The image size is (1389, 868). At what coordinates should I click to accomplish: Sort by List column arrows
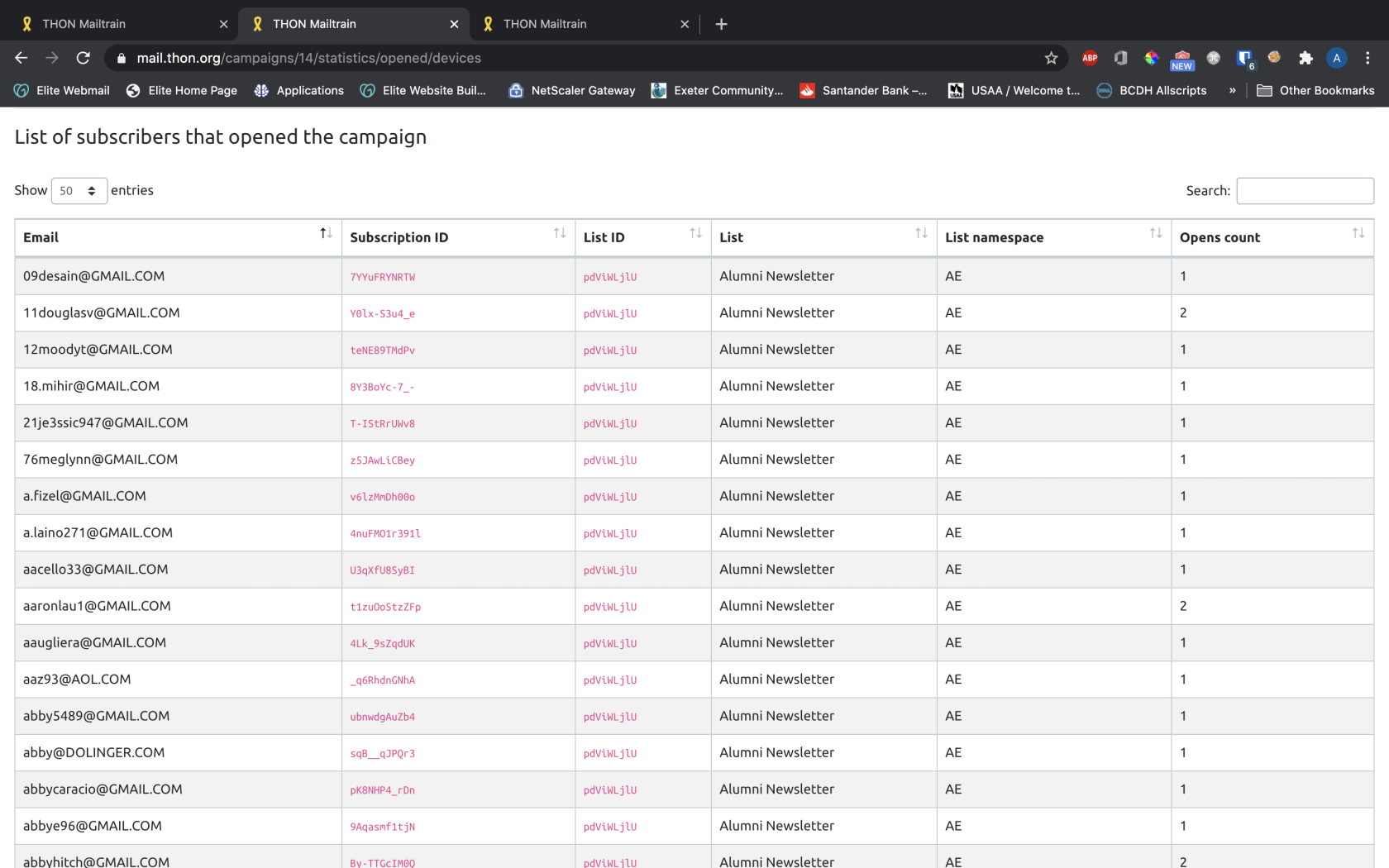click(x=921, y=234)
